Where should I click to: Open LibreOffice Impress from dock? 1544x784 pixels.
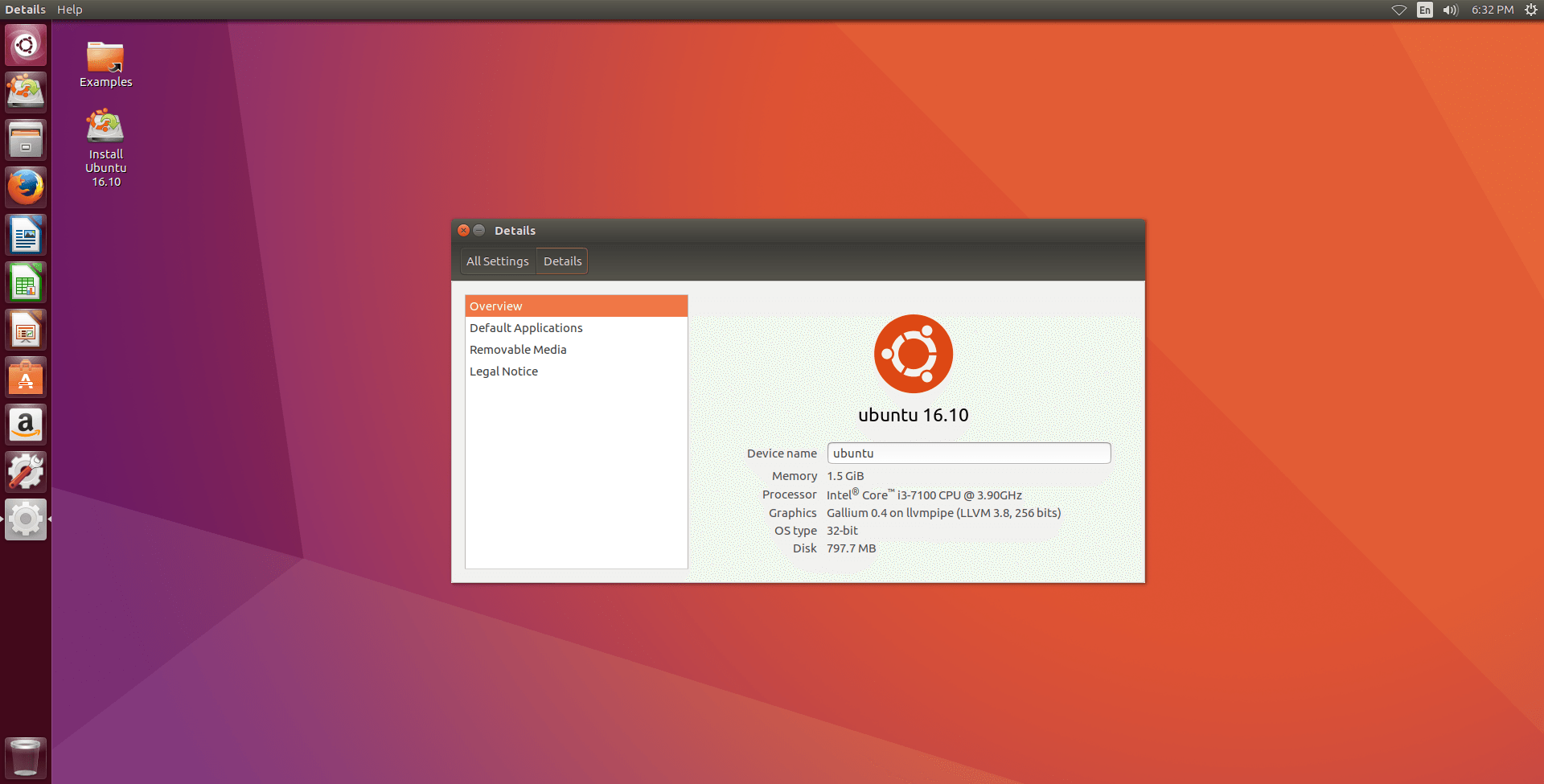[26, 330]
